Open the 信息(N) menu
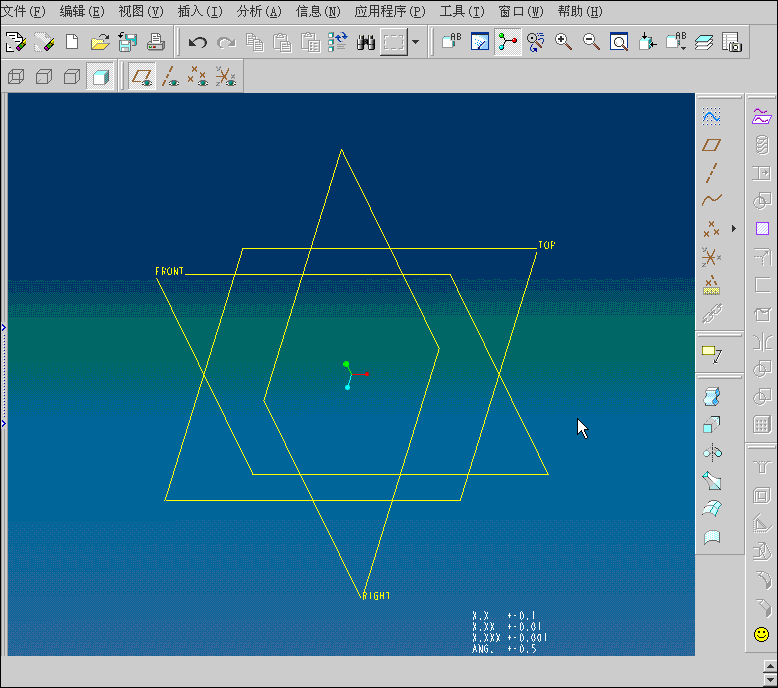Viewport: 778px width, 688px height. point(318,11)
